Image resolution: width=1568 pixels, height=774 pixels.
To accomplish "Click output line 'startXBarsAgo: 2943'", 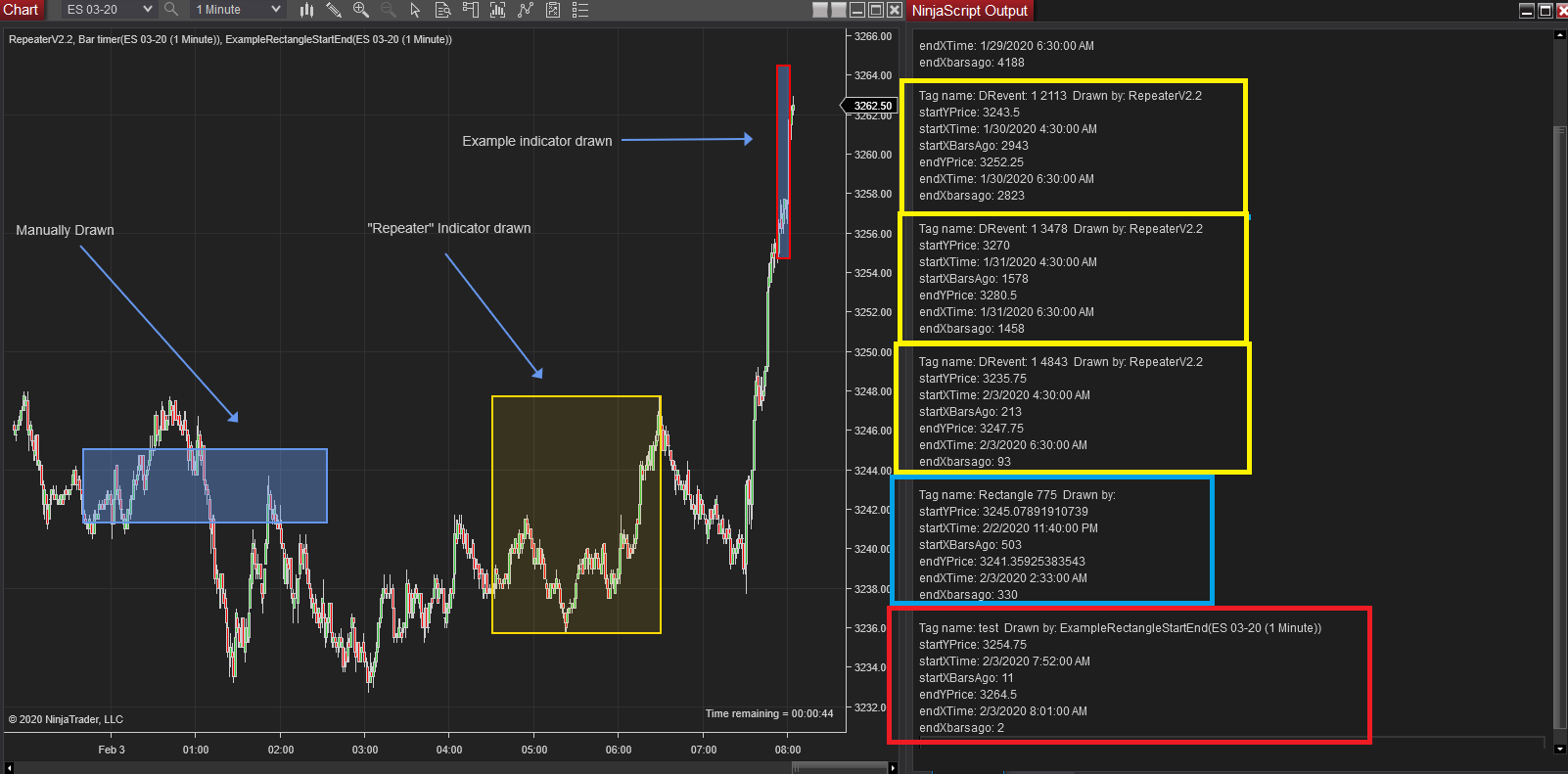I will tap(974, 146).
